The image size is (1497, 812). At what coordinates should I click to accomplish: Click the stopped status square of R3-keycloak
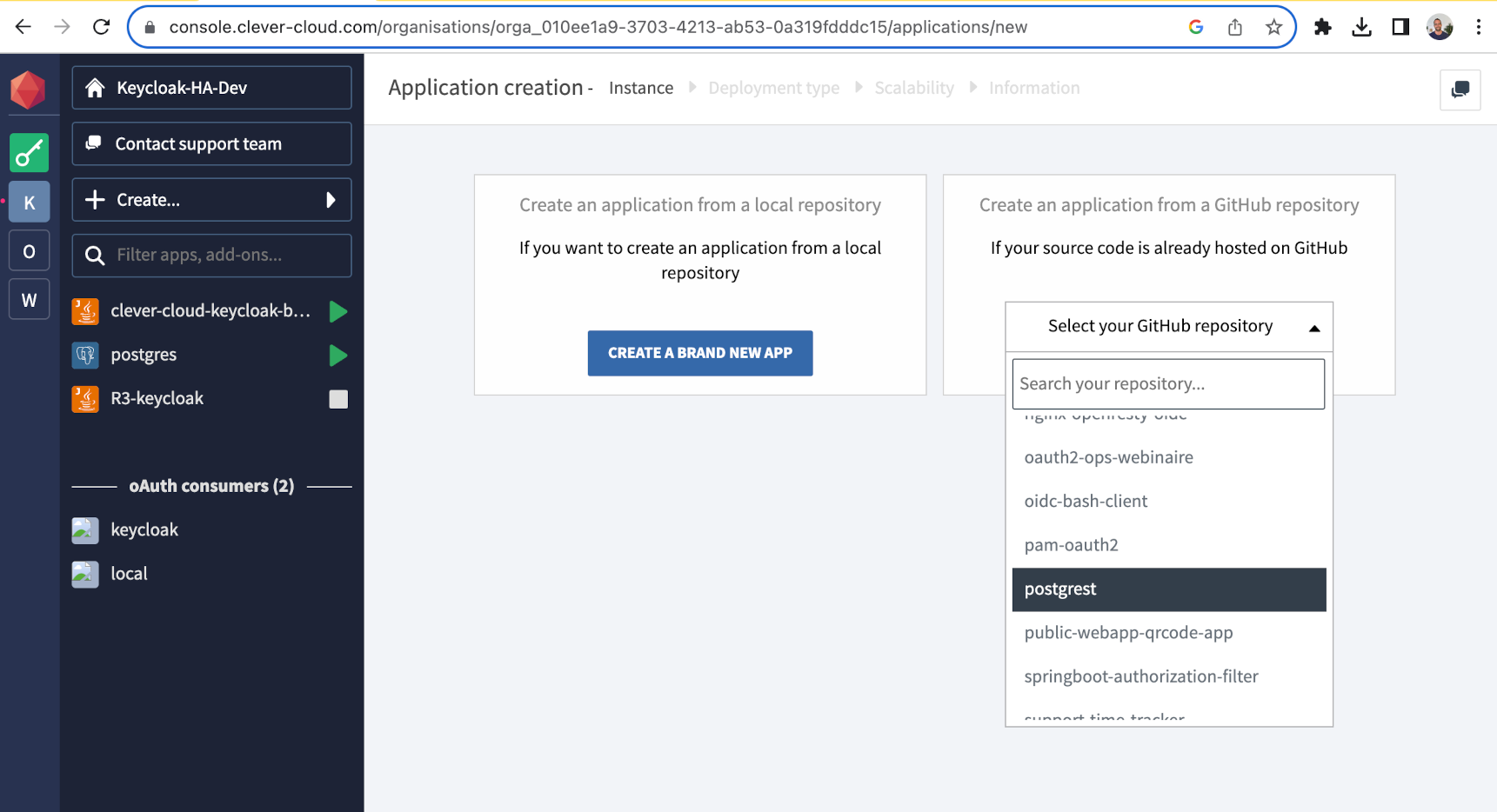[x=338, y=399]
